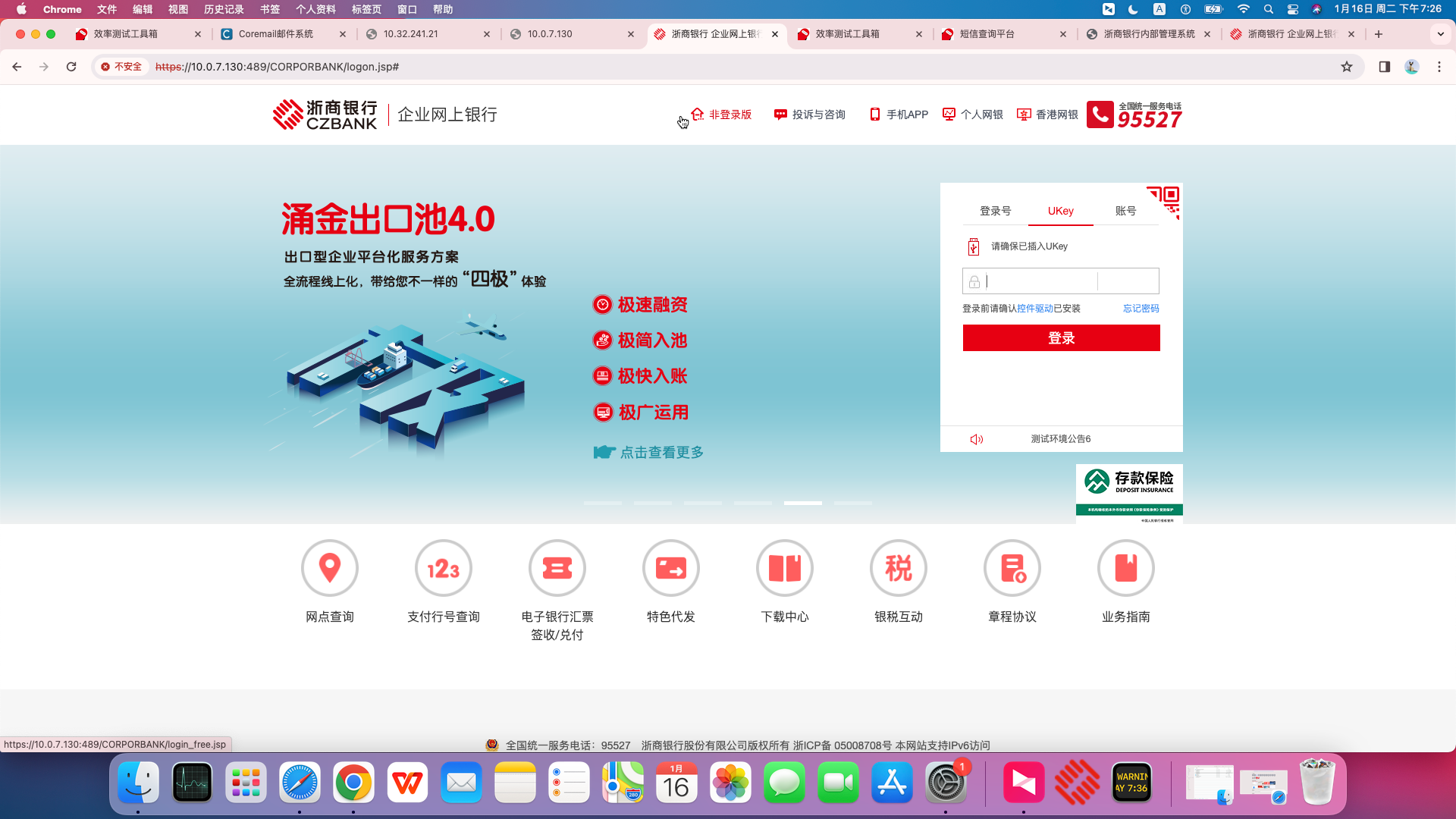This screenshot has height=819, width=1456.
Task: Click the CZBANK logo
Action: click(x=325, y=115)
